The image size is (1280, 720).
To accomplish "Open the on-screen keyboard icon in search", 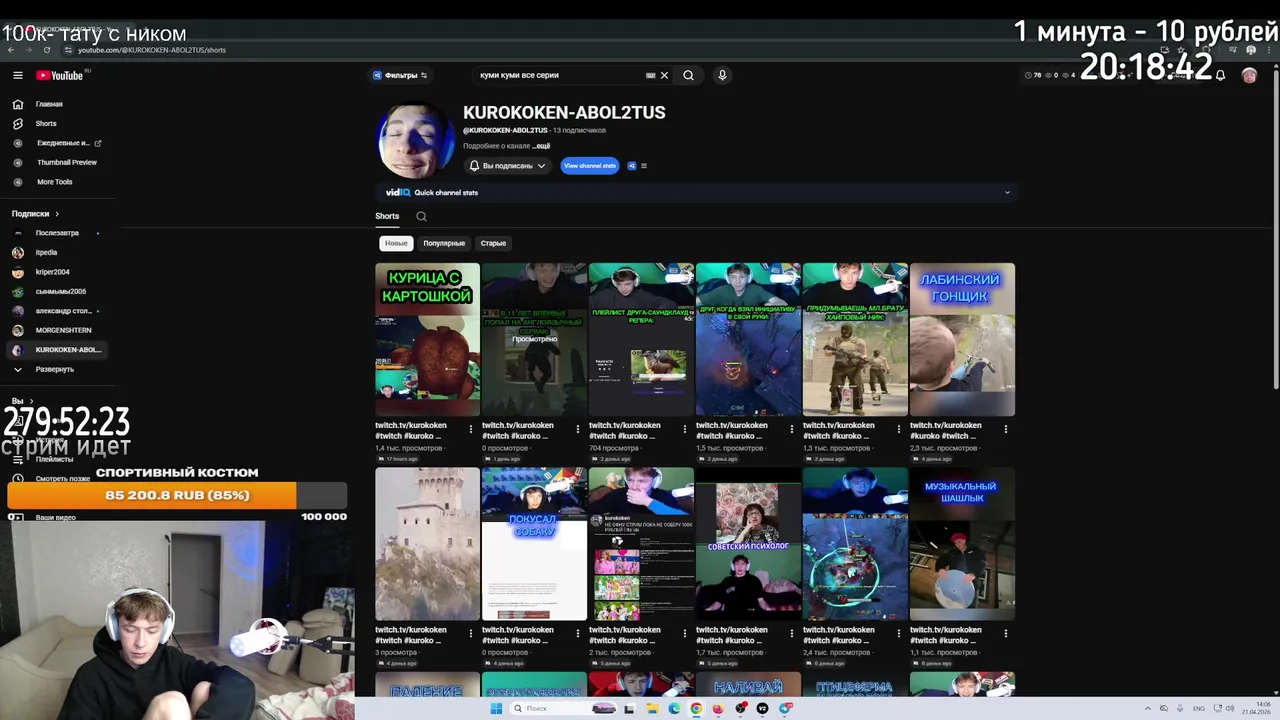I will point(651,75).
